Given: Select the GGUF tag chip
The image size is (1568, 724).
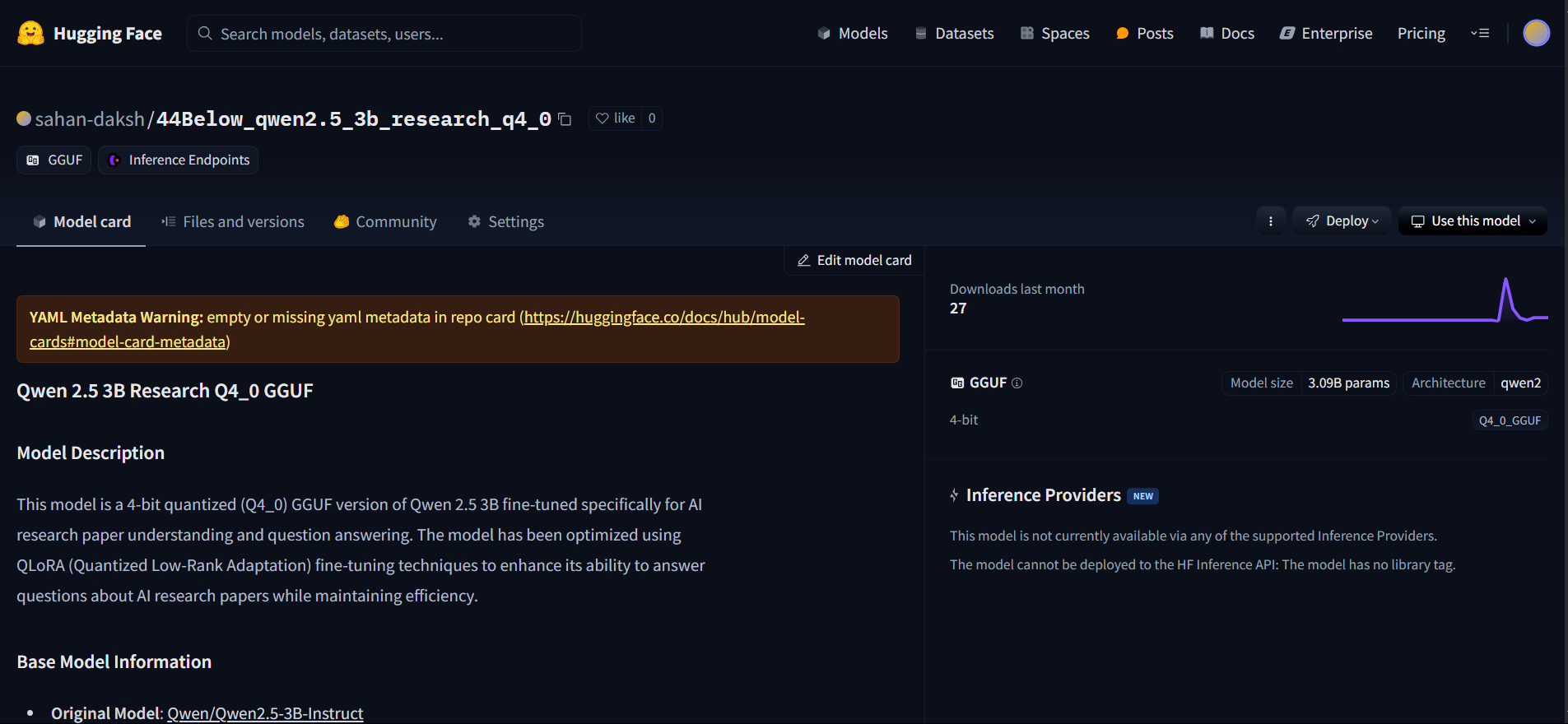Looking at the screenshot, I should click(54, 160).
